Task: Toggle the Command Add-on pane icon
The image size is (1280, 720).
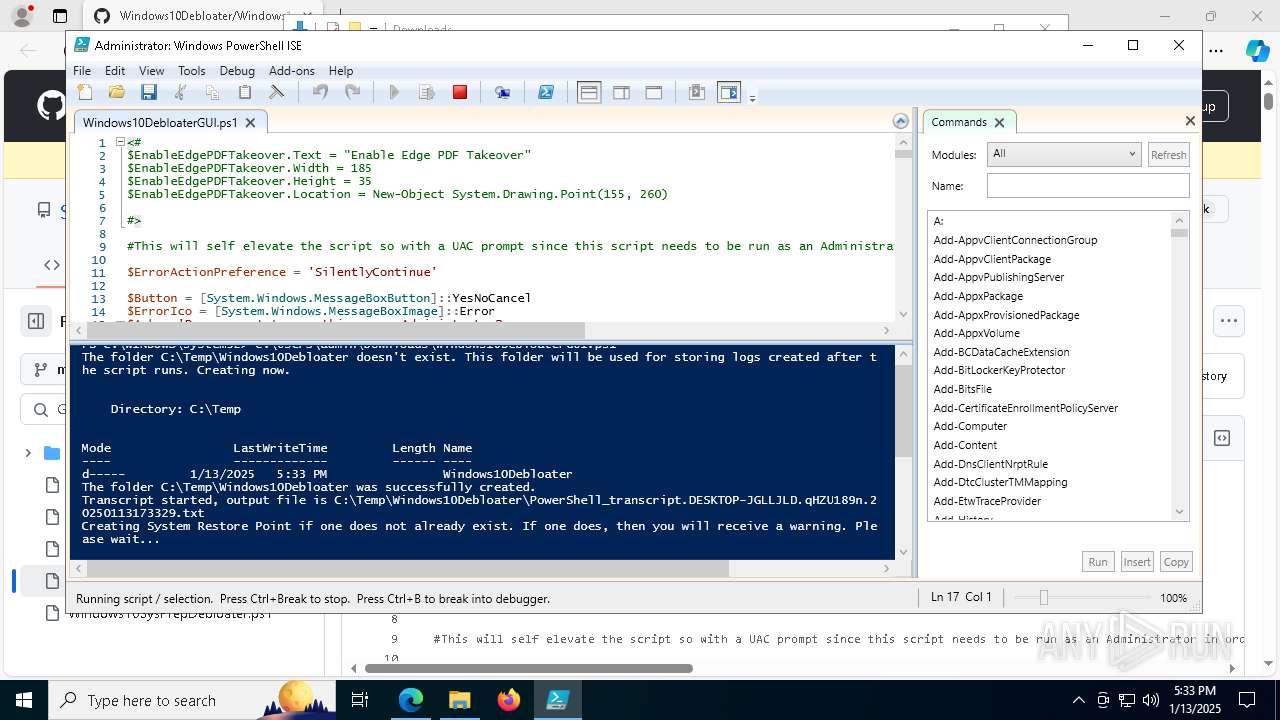Action: 729,92
